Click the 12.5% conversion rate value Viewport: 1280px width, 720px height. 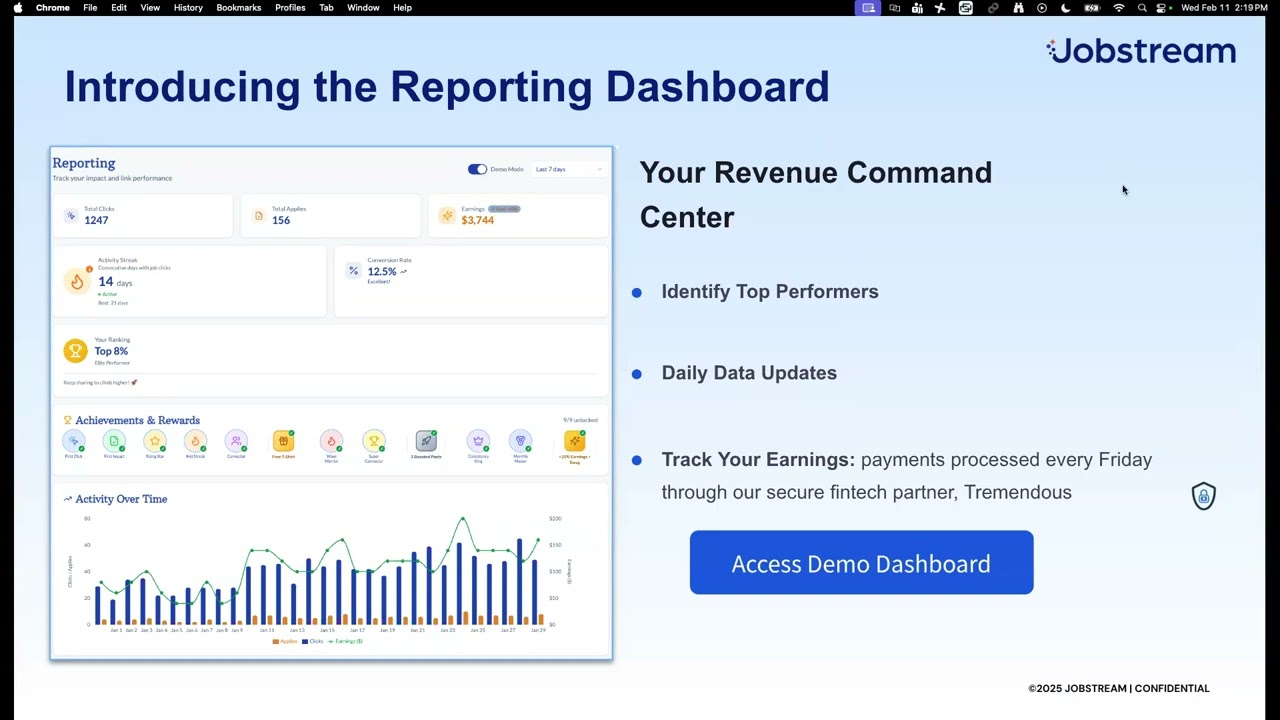click(x=382, y=271)
